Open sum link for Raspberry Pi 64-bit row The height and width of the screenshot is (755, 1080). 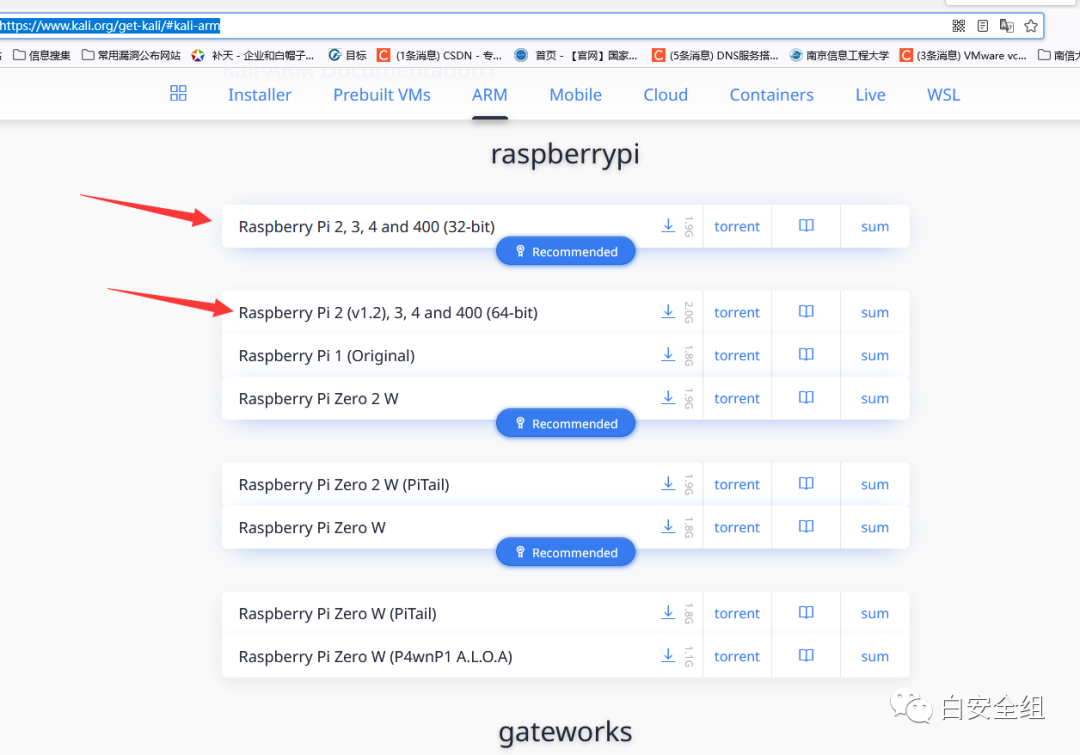875,313
